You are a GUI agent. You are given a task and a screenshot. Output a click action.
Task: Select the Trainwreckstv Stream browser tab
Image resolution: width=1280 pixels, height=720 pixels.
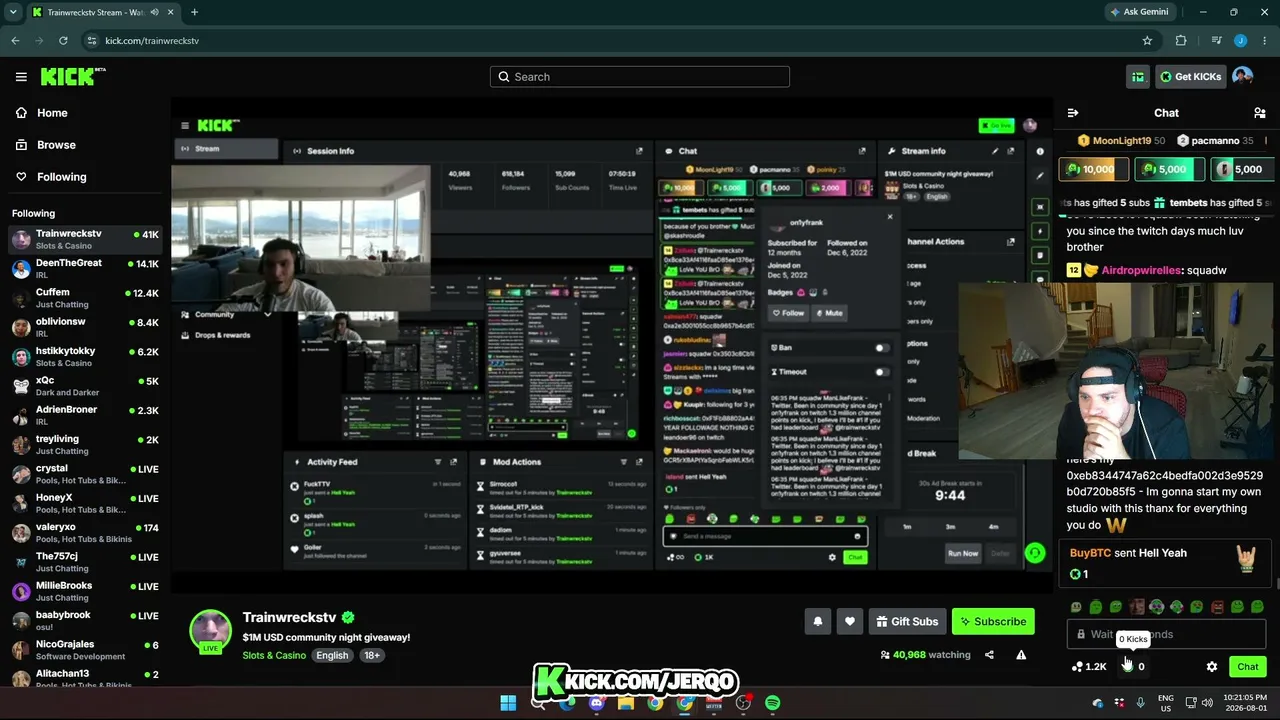(102, 12)
